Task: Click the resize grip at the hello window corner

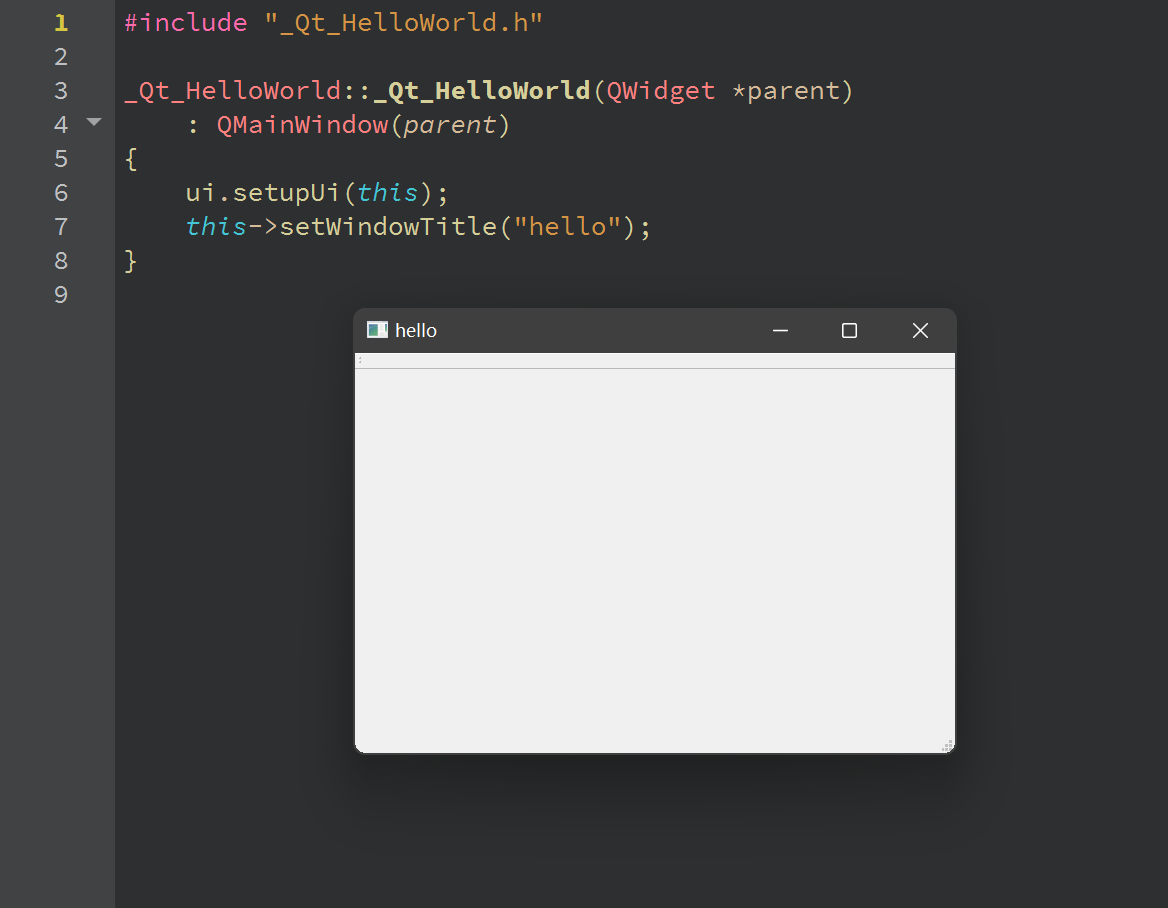Action: click(947, 744)
